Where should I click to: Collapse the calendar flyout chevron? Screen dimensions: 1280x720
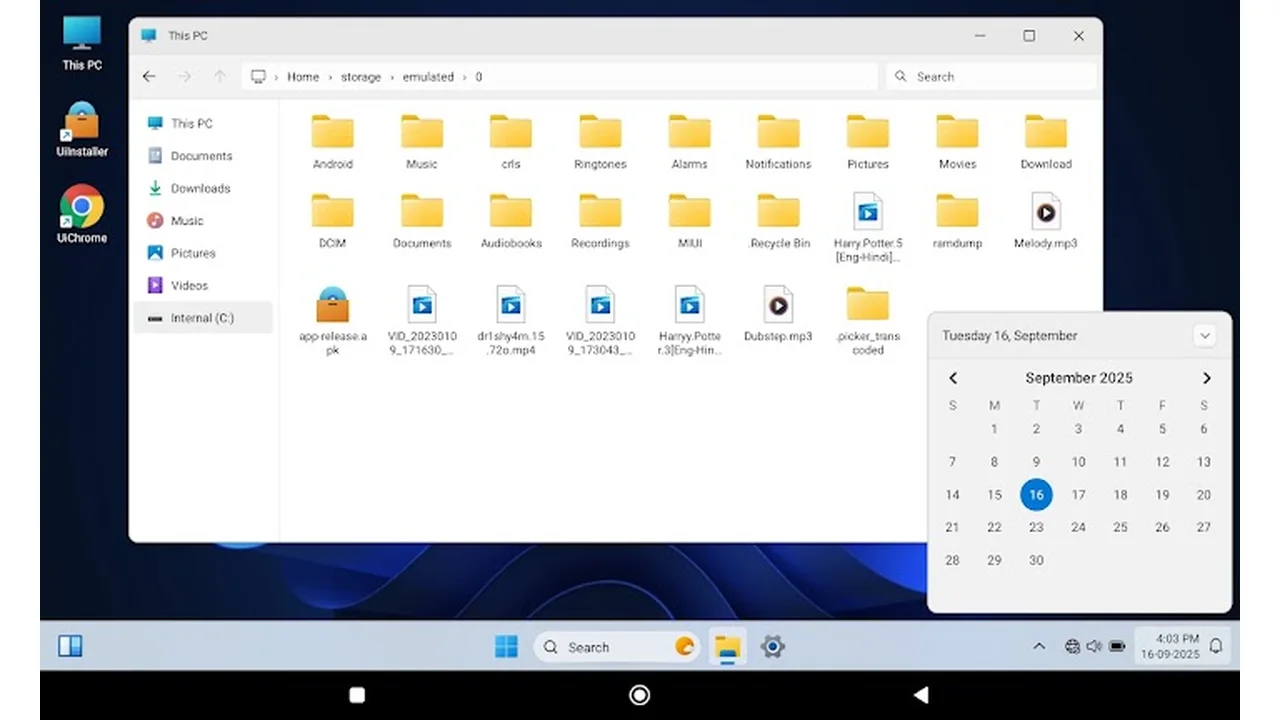pos(1204,336)
